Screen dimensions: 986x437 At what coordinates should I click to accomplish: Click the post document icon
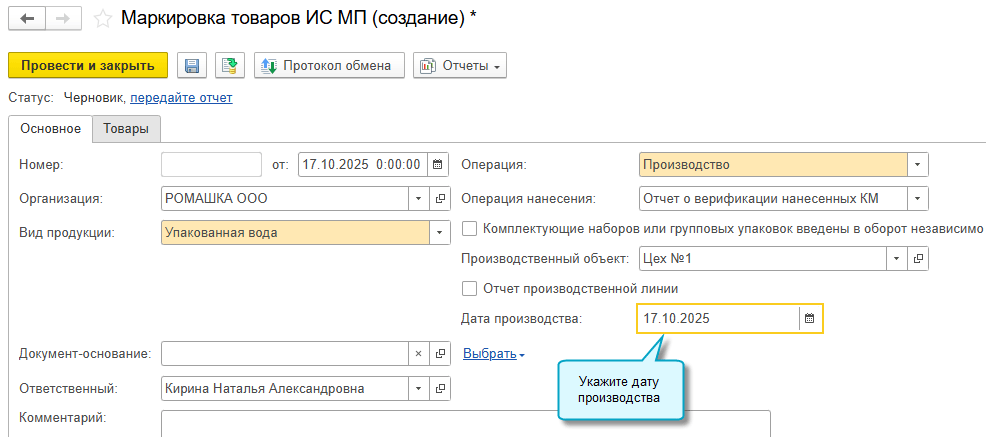231,66
